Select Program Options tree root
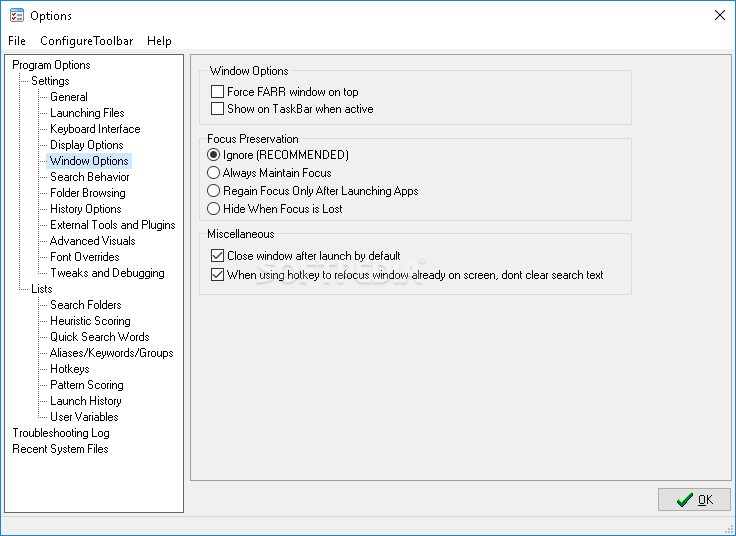 tap(51, 65)
